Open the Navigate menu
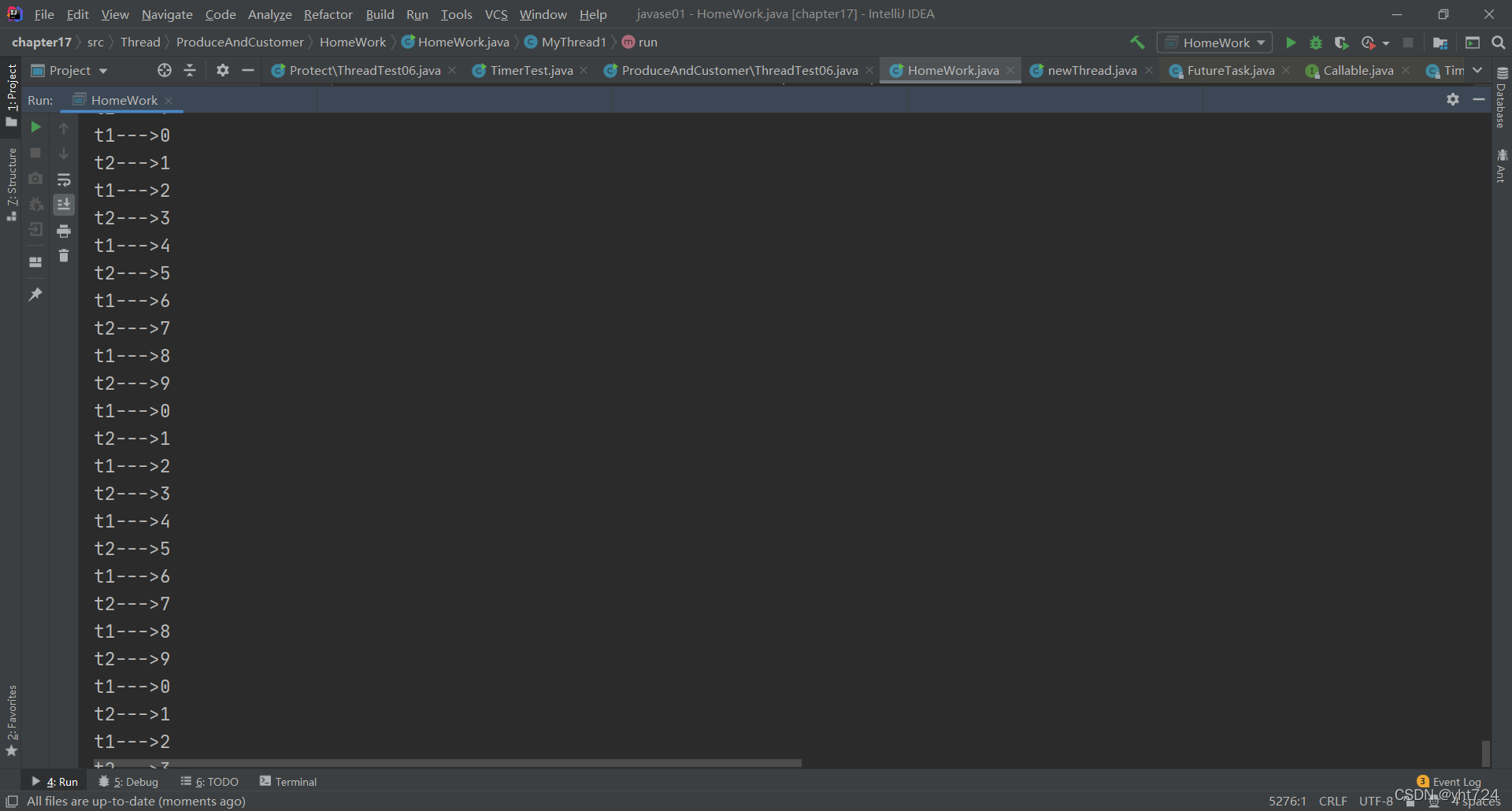The image size is (1512, 811). click(x=167, y=14)
